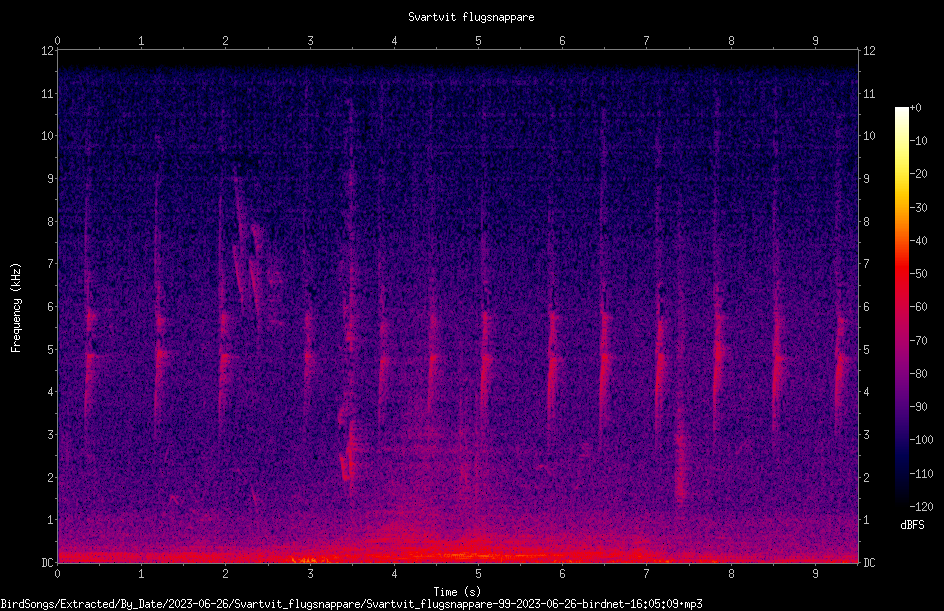Click the '12' tick on the right frequency axis
944x611 pixels.
pos(869,51)
